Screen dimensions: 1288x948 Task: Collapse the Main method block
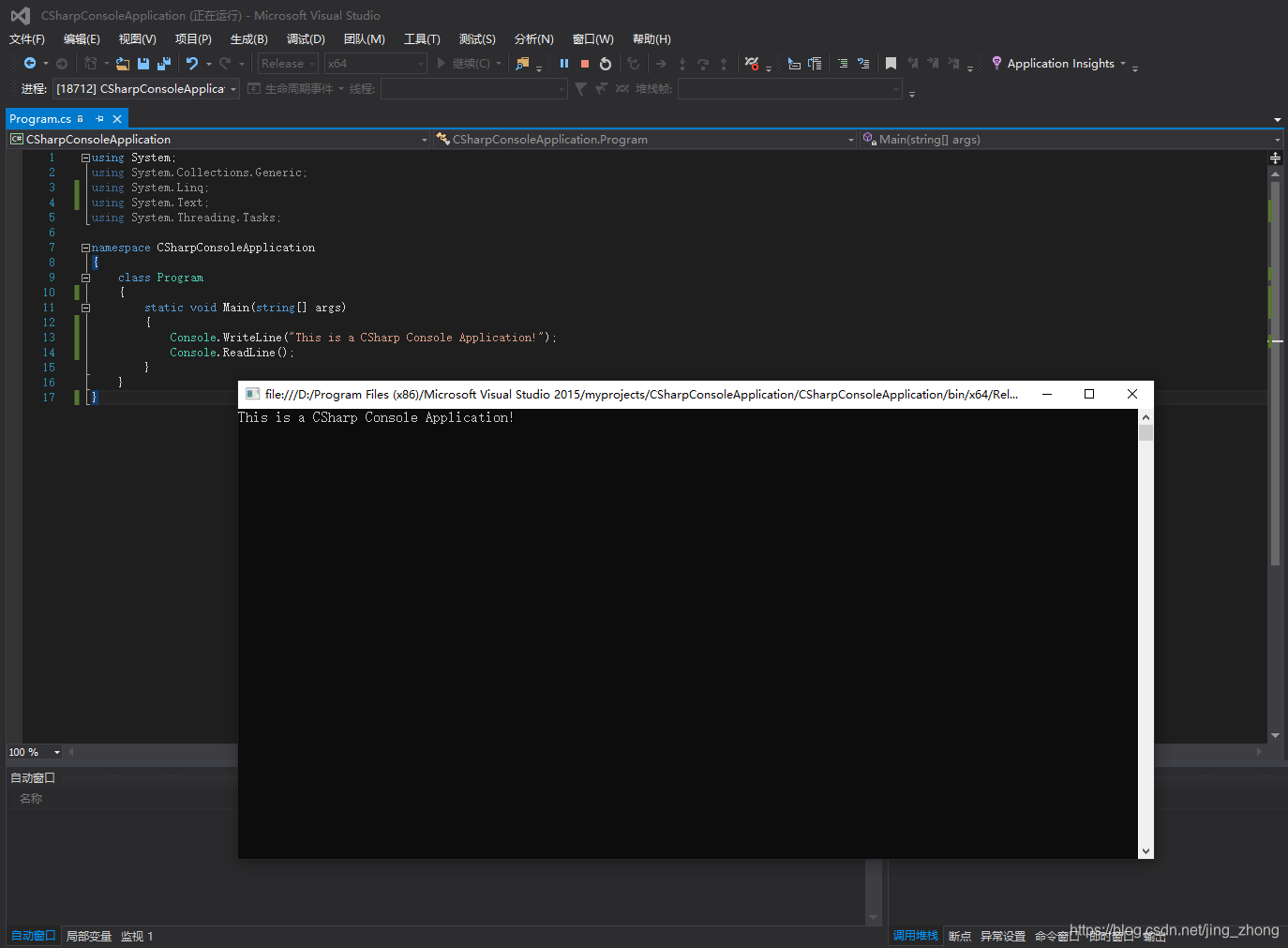coord(85,308)
